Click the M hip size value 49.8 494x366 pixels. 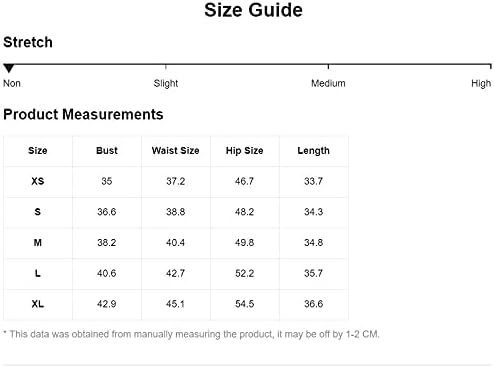pyautogui.click(x=244, y=243)
